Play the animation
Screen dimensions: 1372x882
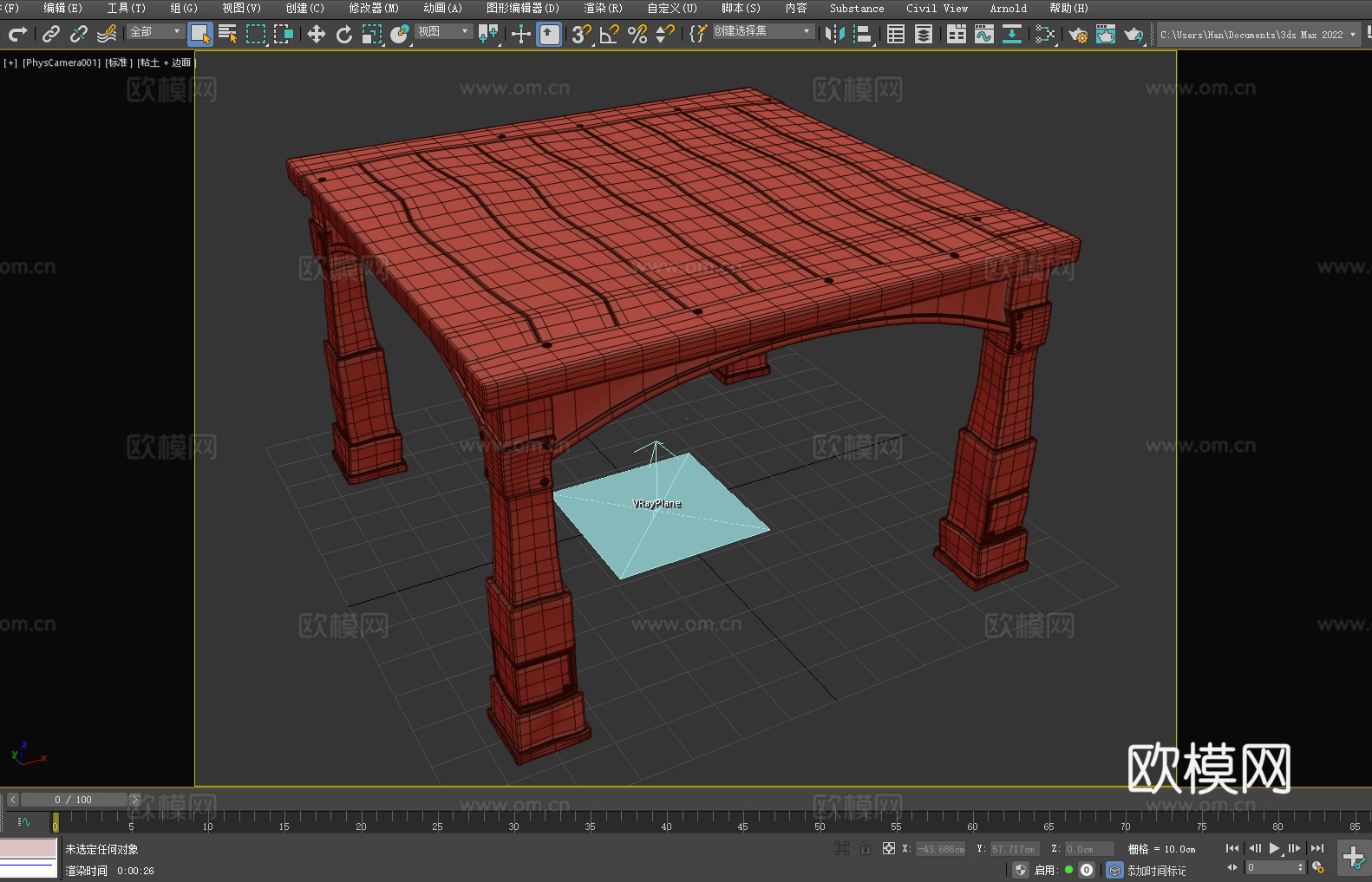[1275, 848]
